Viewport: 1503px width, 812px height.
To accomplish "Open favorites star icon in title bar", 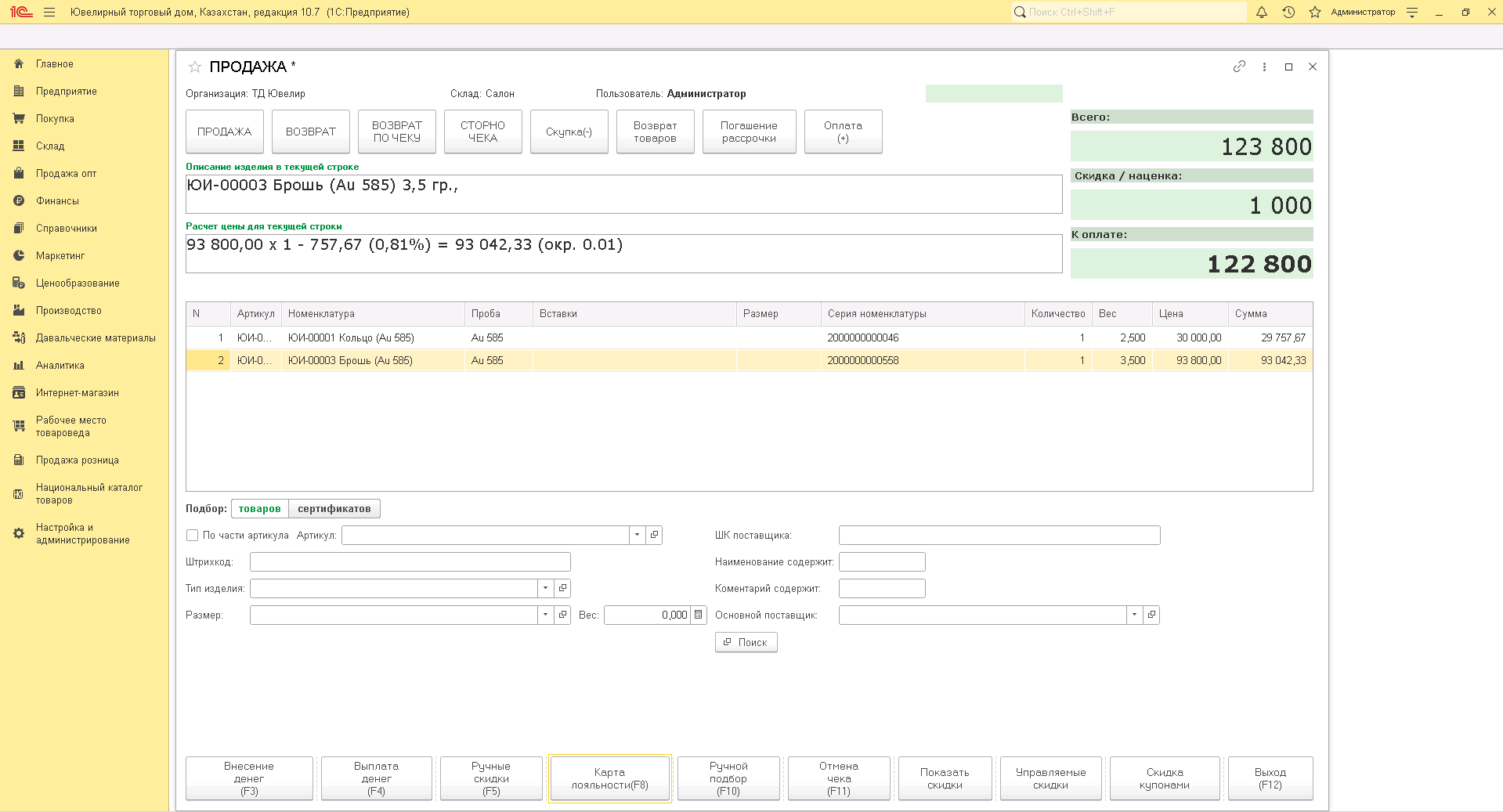I will (1315, 13).
